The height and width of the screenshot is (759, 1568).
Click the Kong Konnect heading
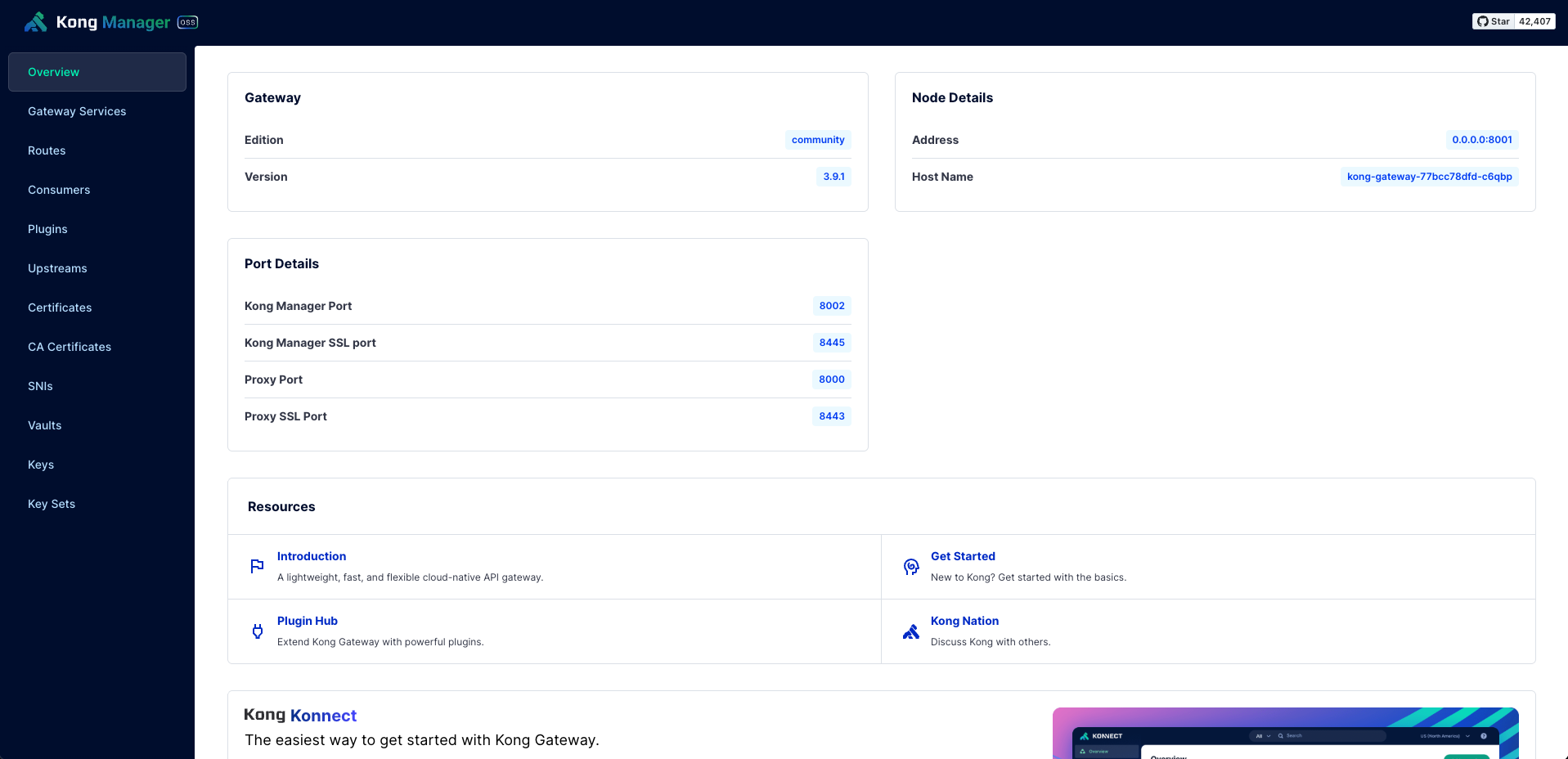tap(300, 715)
